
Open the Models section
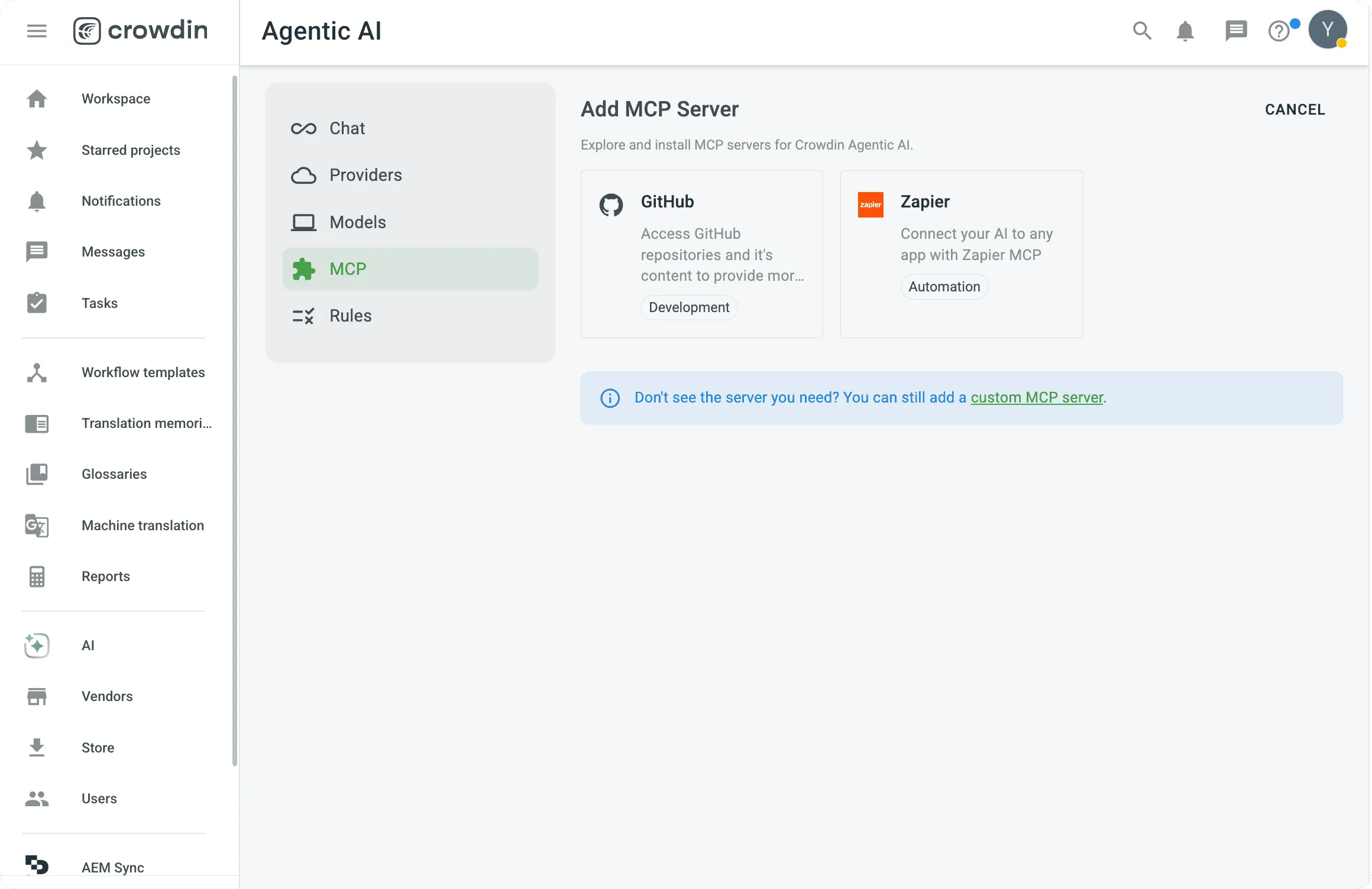[357, 222]
